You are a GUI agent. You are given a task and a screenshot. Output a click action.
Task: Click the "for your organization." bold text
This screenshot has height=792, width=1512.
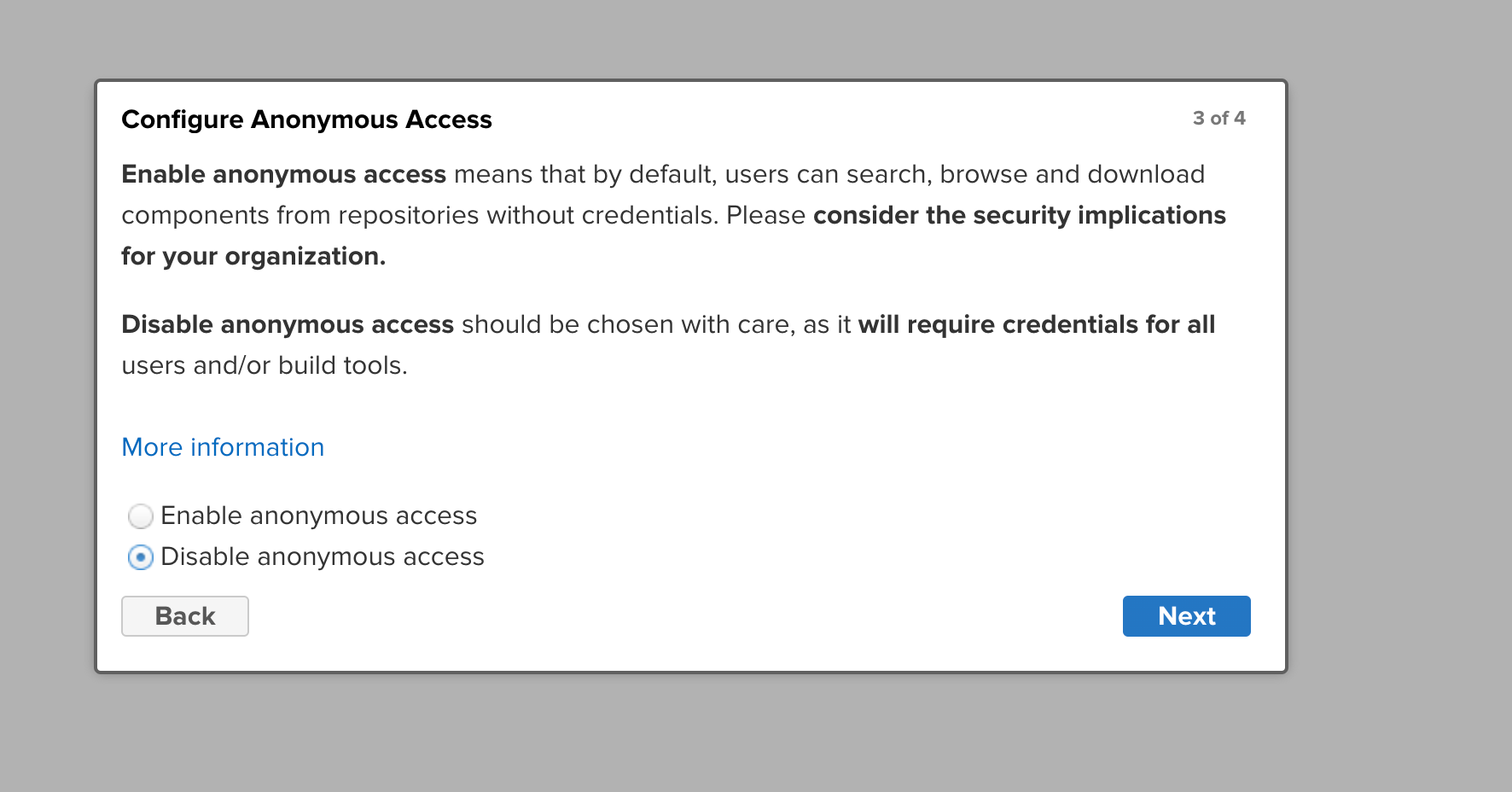[x=253, y=256]
